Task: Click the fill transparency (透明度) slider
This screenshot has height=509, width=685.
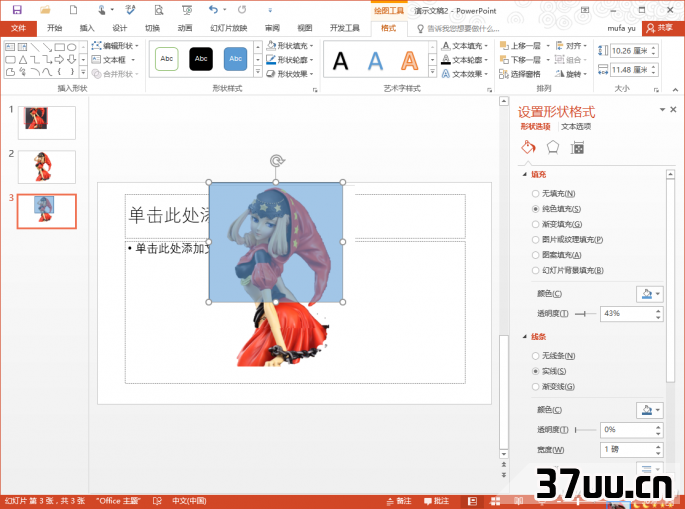Action: pos(585,314)
